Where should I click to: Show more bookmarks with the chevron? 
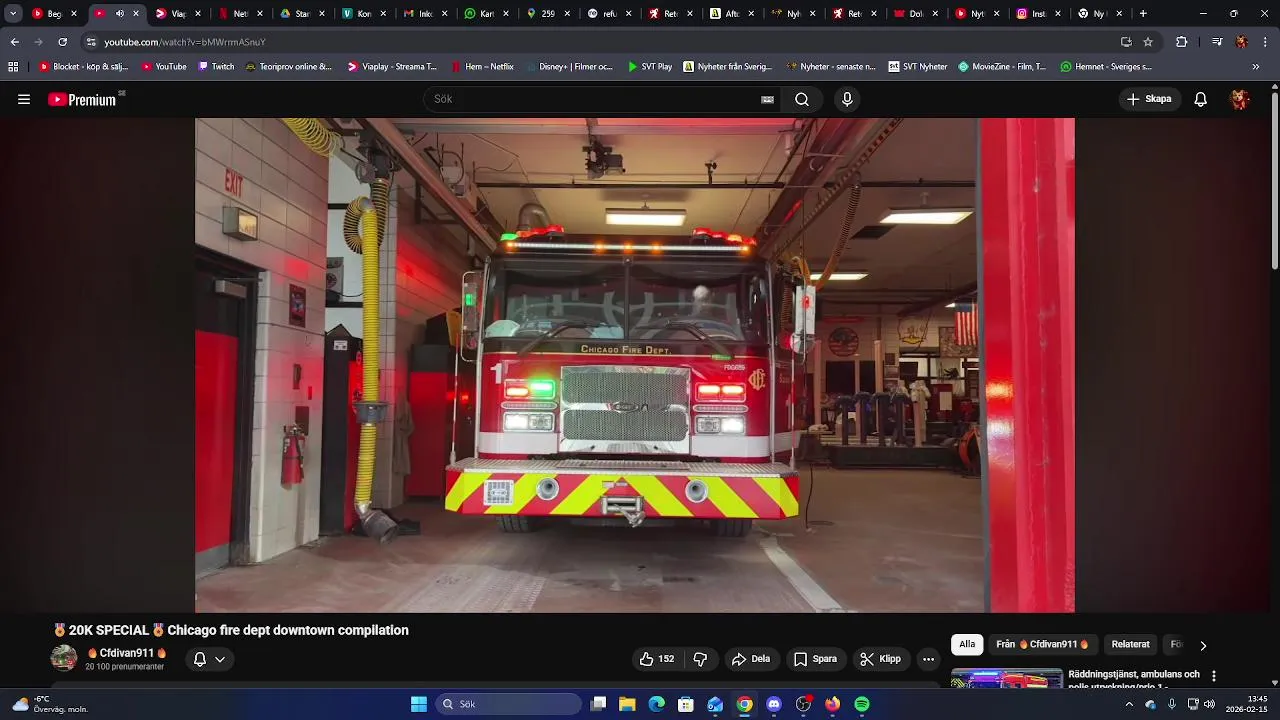[x=1256, y=67]
